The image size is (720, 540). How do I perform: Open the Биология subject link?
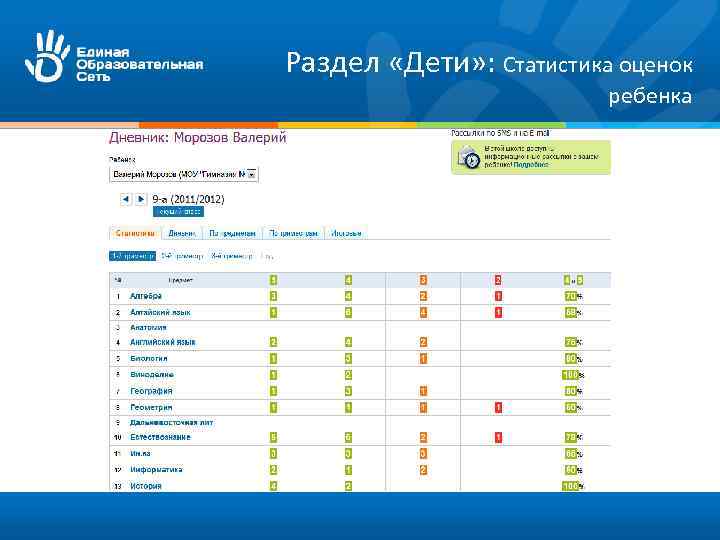tap(149, 358)
